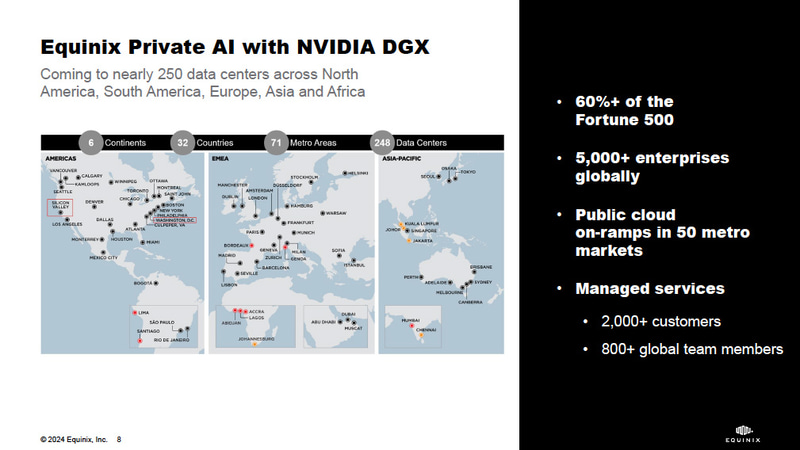Click the red-boxed 'Silicon Valley' label

point(60,207)
